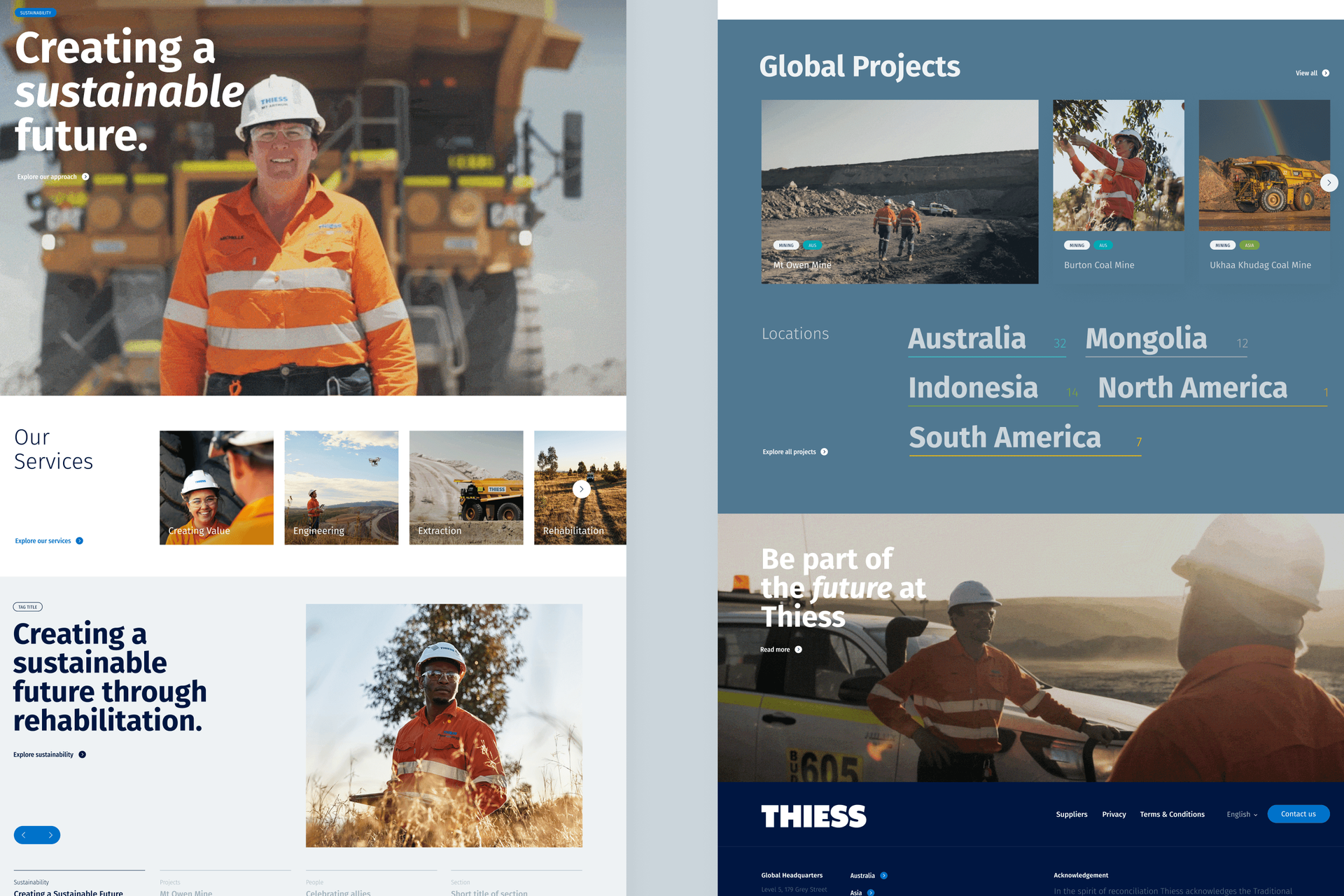The image size is (1344, 896).
Task: Click the THIESS logo in the footer
Action: [813, 816]
